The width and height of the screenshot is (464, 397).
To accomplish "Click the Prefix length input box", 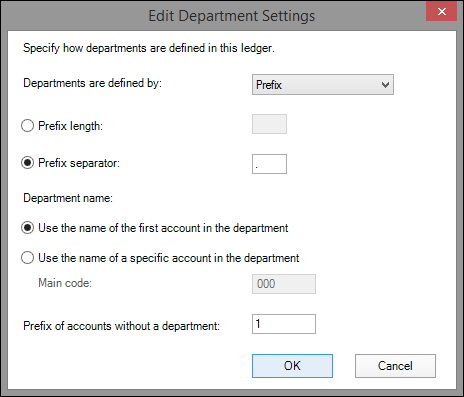I will click(x=269, y=124).
